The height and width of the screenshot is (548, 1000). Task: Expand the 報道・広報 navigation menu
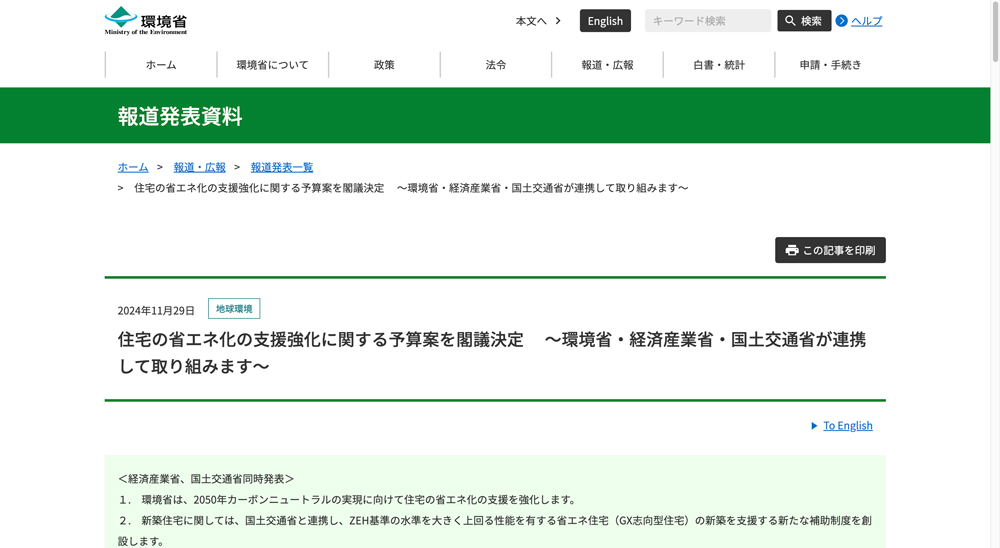point(607,65)
